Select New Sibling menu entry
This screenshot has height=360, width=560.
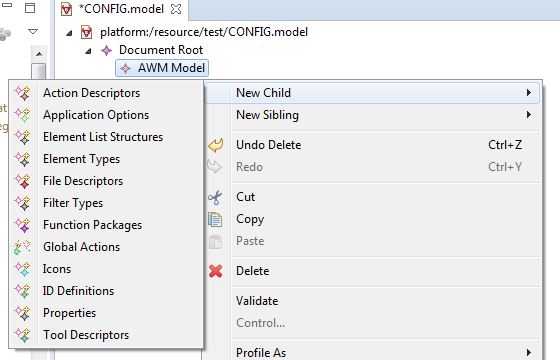coord(372,115)
